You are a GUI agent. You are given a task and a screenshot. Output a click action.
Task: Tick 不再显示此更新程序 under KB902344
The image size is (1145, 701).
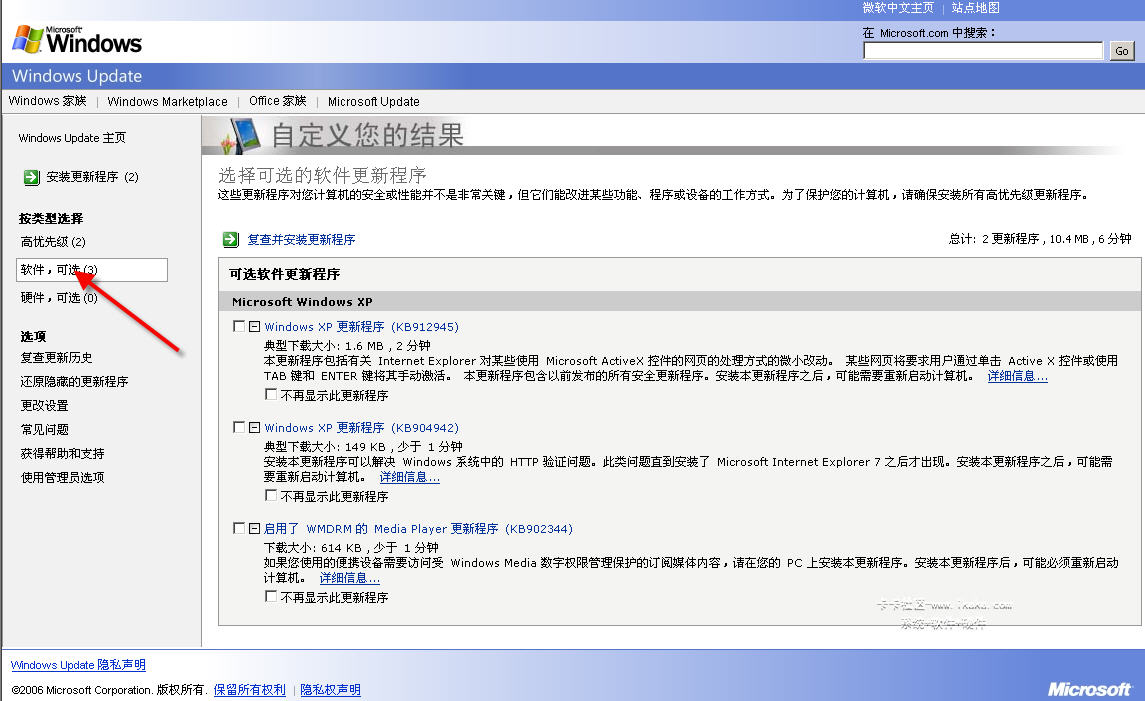(x=270, y=597)
